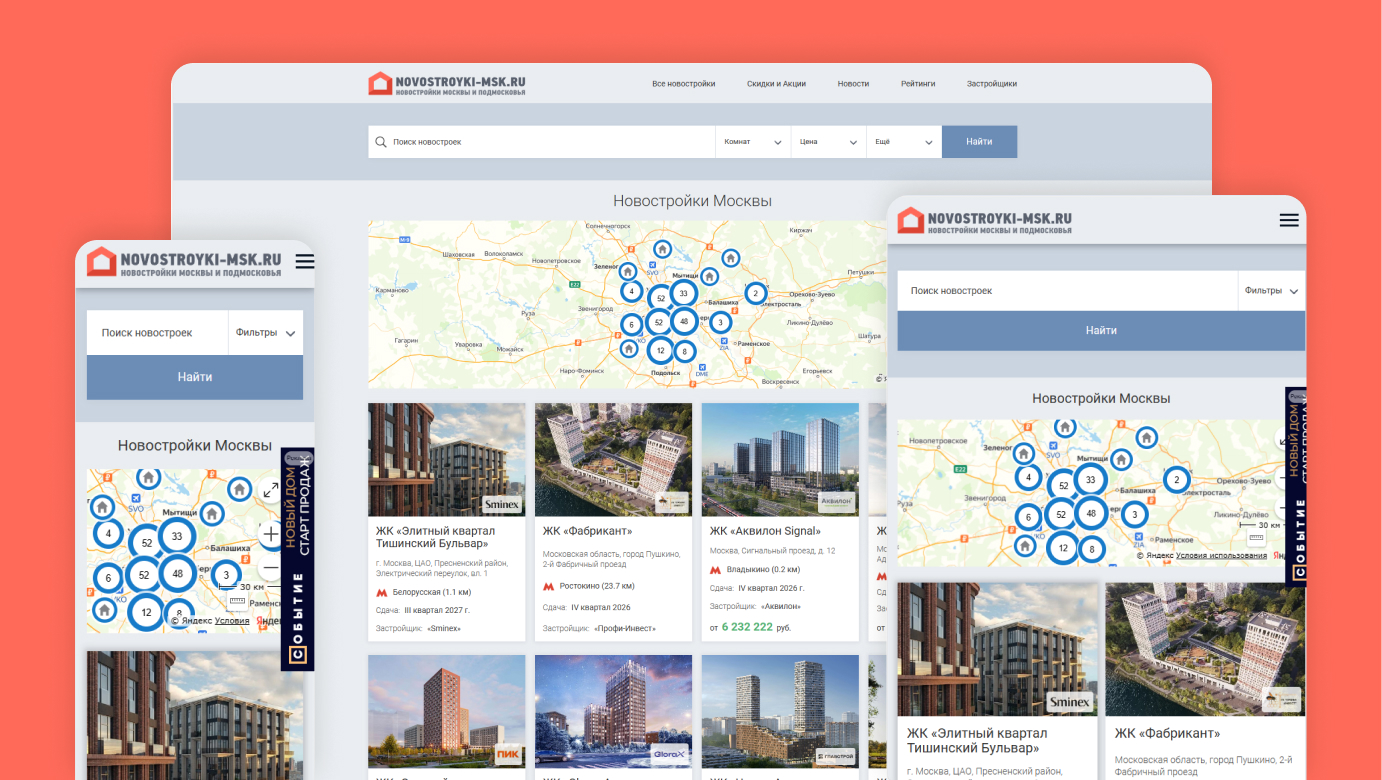Open the Sminex building photo in the desktop view
The image size is (1382, 780).
446,460
